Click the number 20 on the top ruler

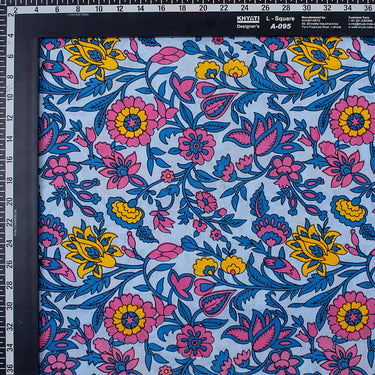(x=203, y=9)
